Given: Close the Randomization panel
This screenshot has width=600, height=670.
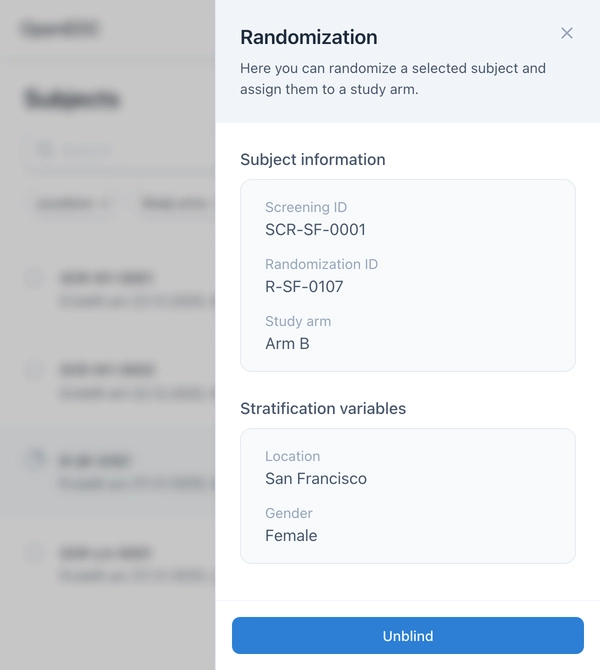Looking at the screenshot, I should pyautogui.click(x=567, y=33).
